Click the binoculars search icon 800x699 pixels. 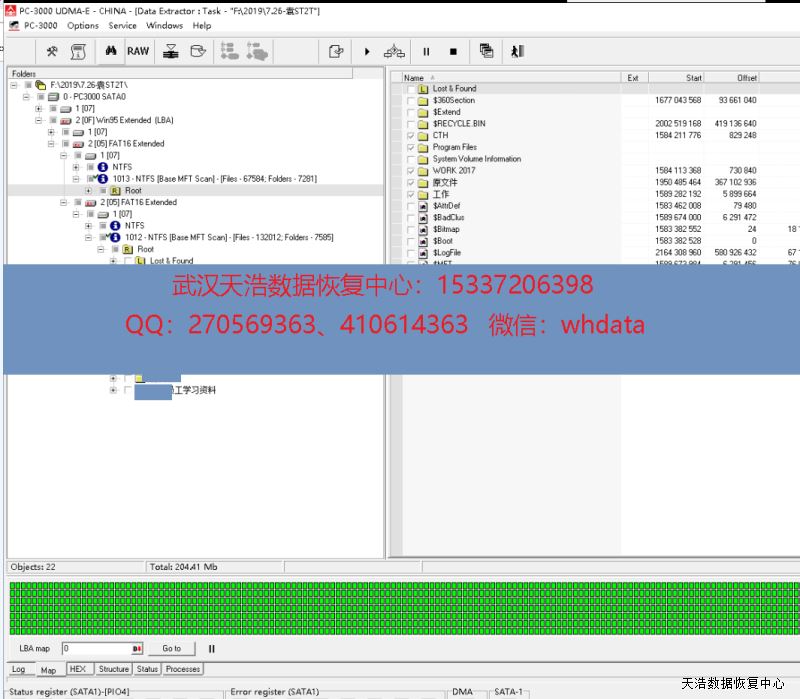tap(111, 51)
